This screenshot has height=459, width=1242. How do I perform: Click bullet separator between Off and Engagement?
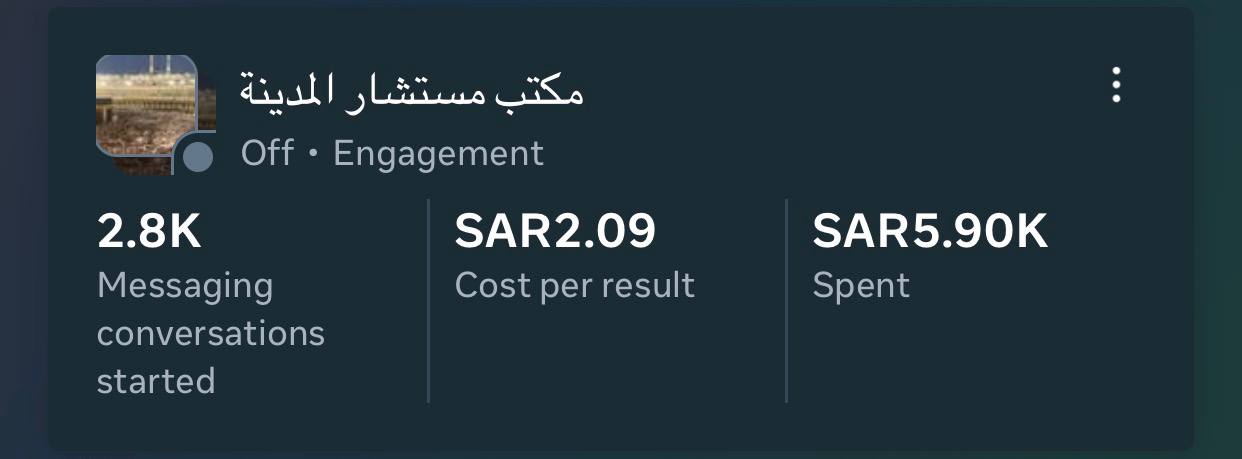click(x=313, y=154)
